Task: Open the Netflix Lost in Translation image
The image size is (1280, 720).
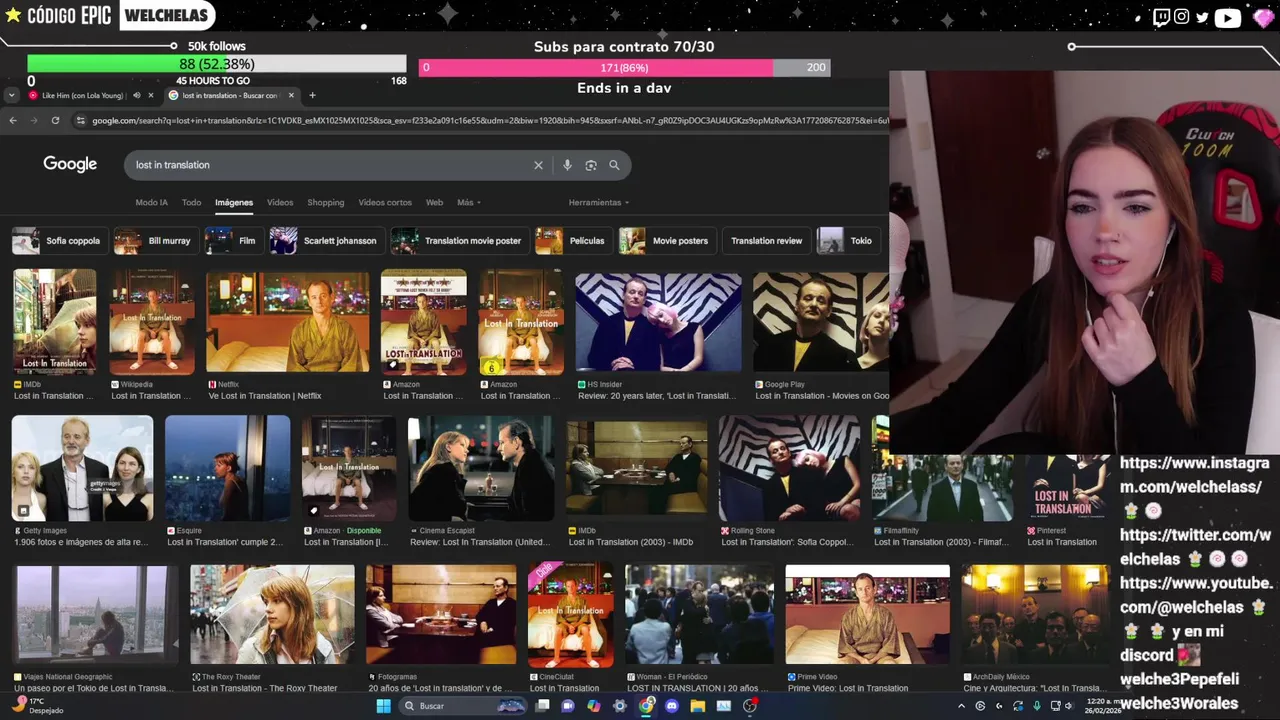Action: pyautogui.click(x=287, y=322)
